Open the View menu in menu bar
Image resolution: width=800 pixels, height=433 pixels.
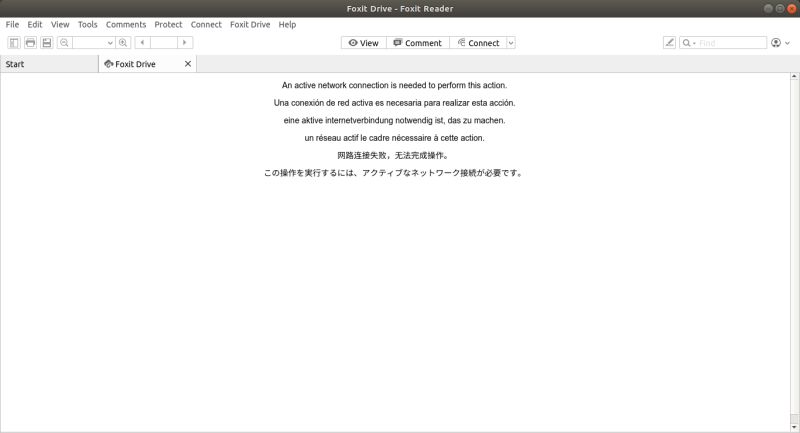coord(60,24)
